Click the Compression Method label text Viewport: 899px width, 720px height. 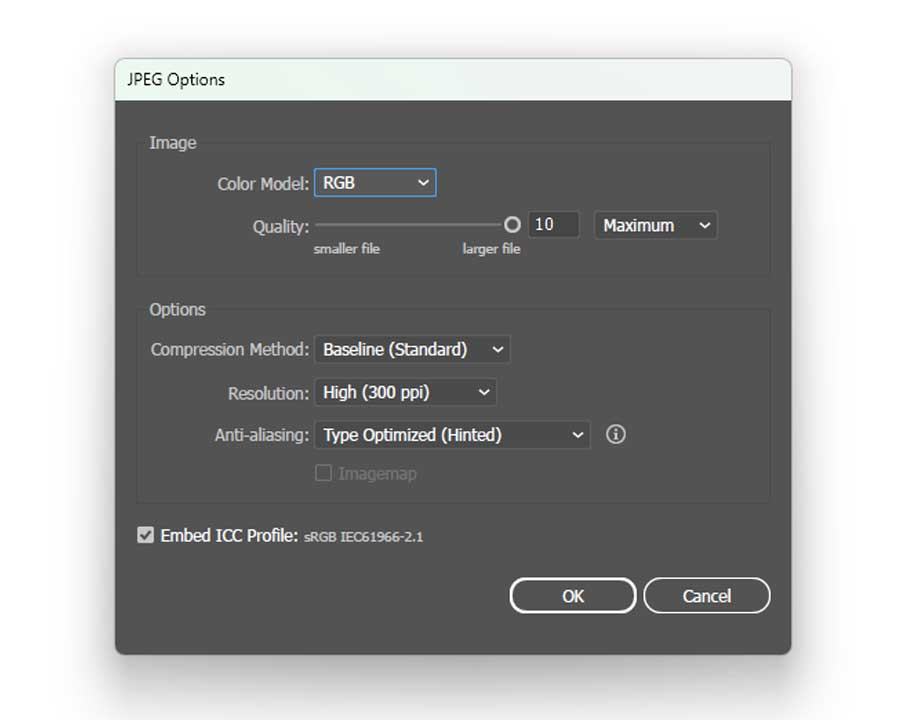pos(230,350)
